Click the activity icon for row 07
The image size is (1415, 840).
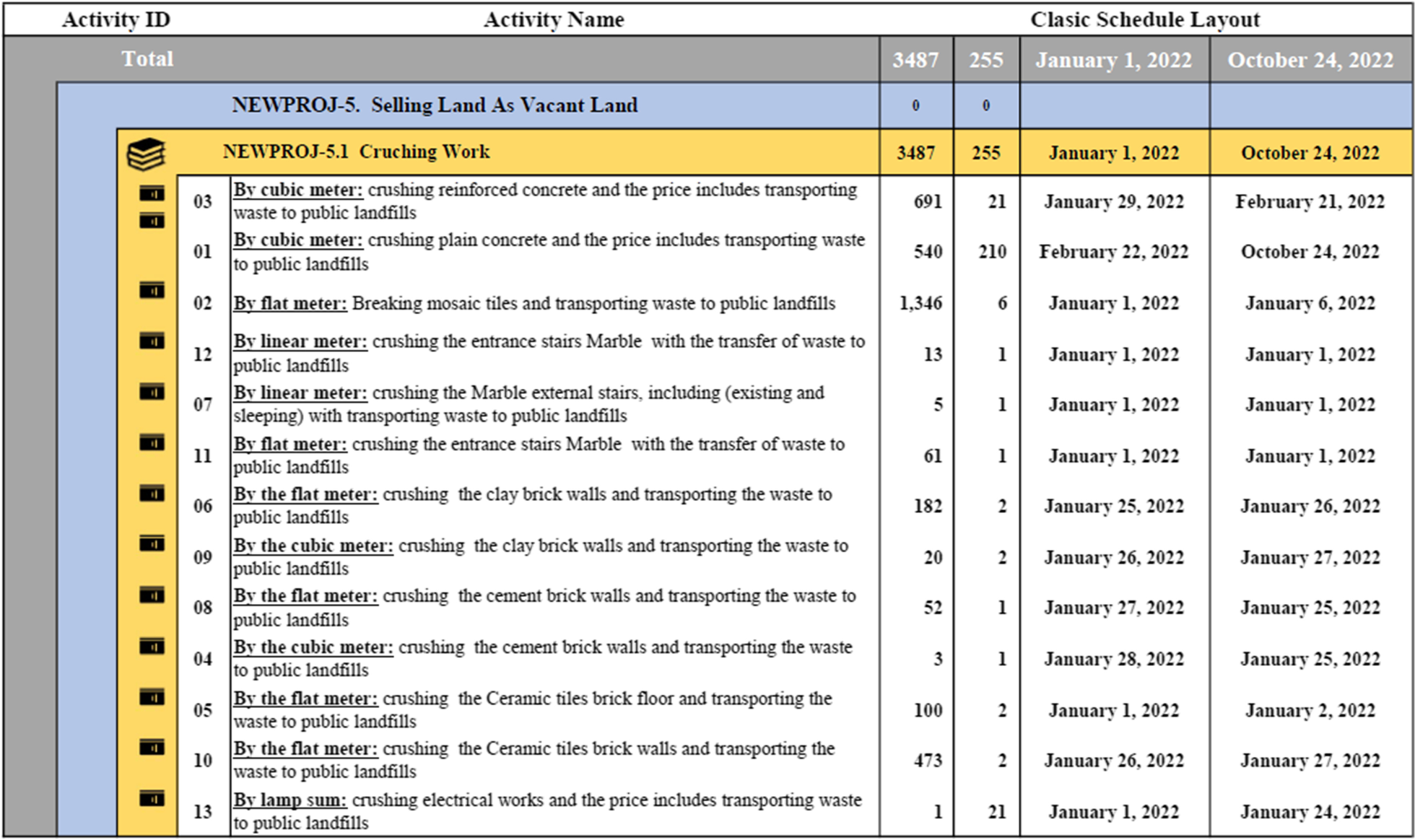pos(152,393)
